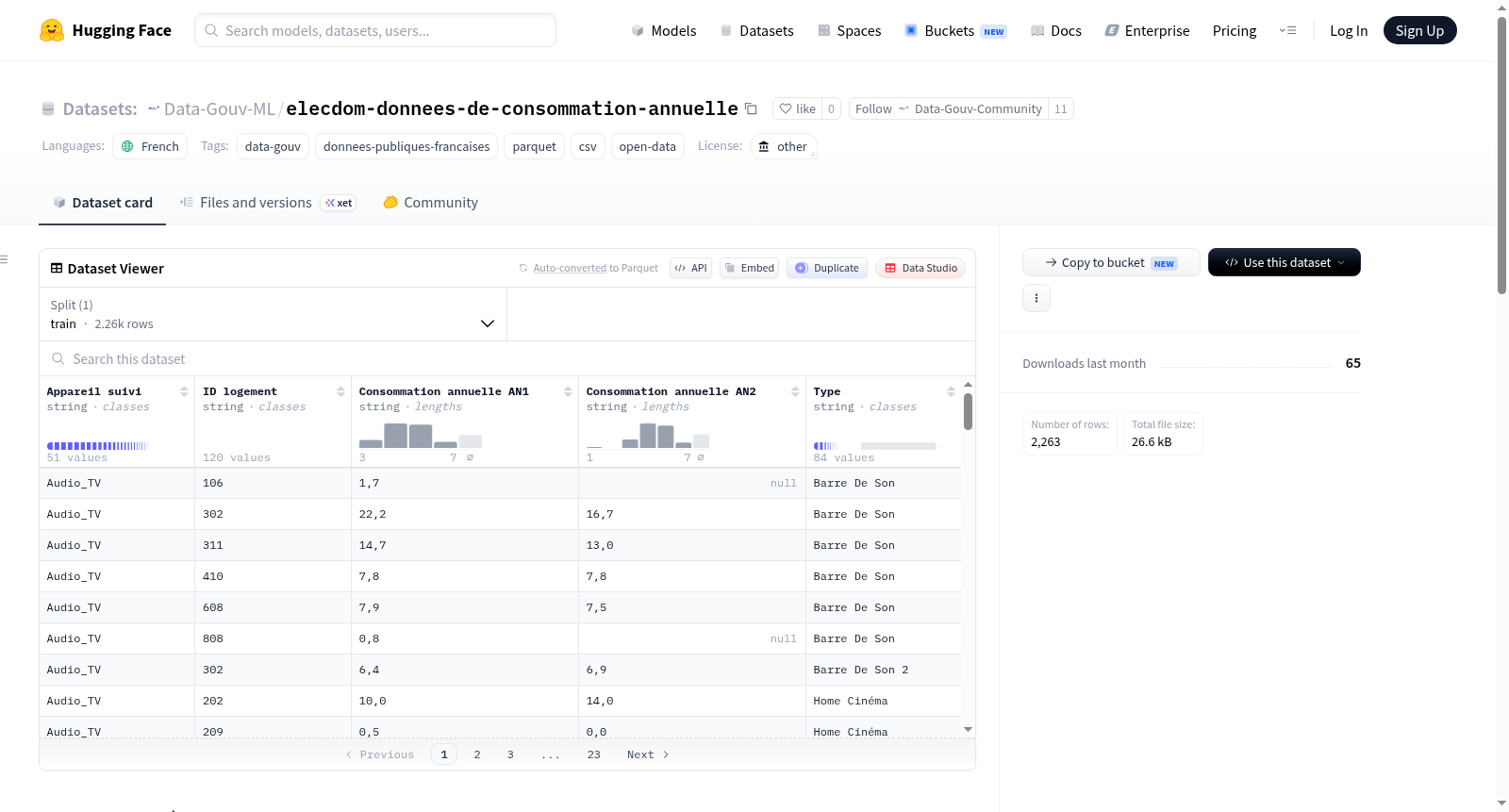Open Buckets in top navigation
The width and height of the screenshot is (1509, 812).
(x=955, y=30)
